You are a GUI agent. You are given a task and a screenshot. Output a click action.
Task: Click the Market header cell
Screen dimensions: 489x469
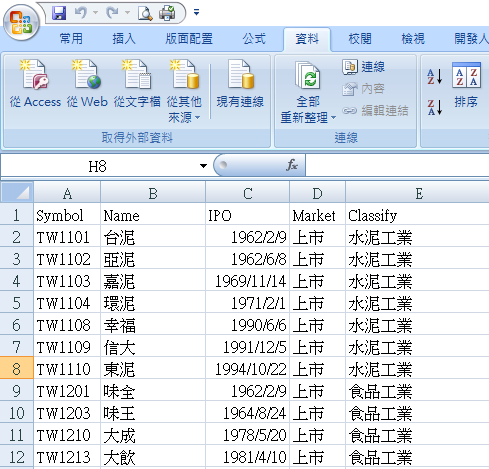pos(318,215)
